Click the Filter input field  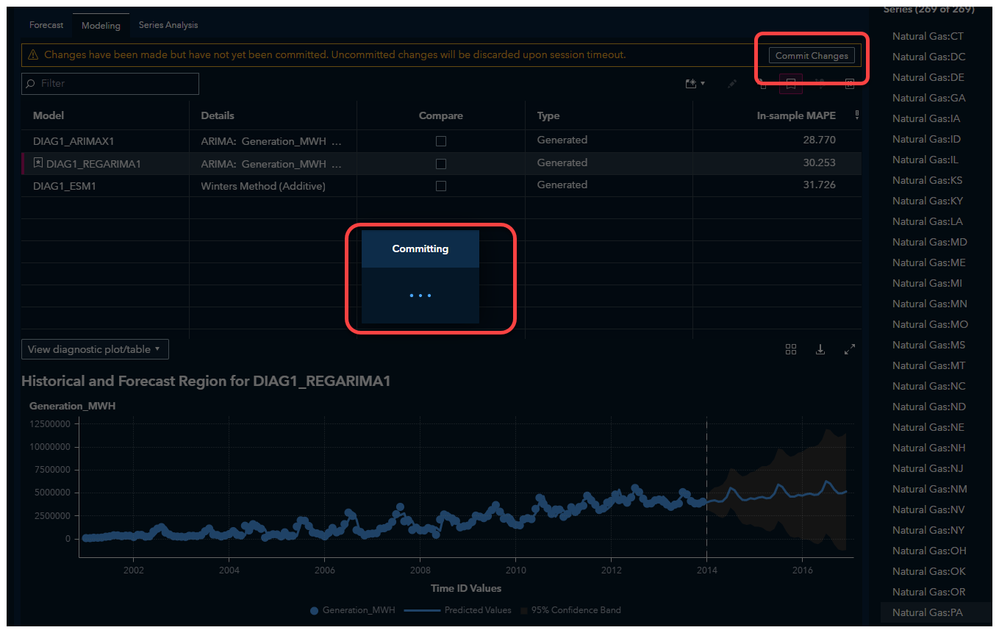110,83
